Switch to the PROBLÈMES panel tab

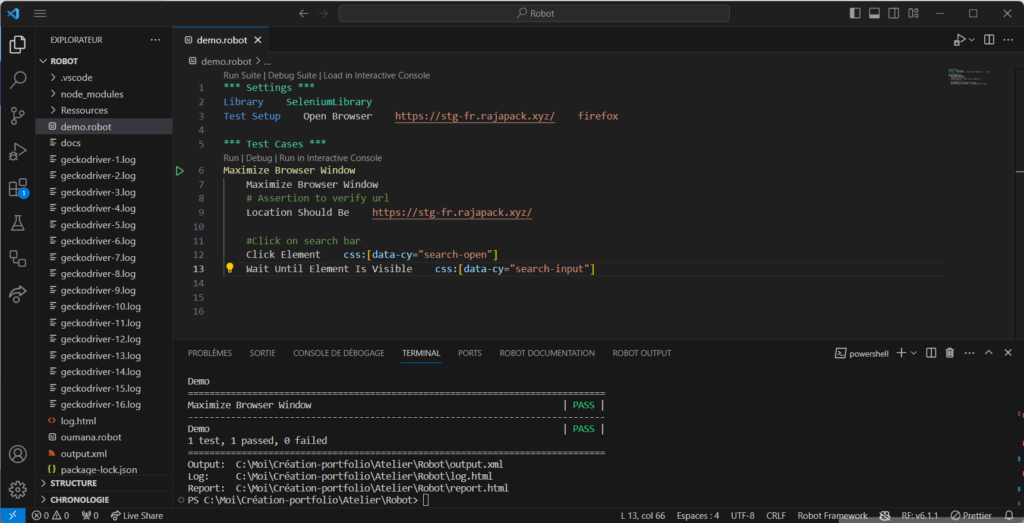click(210, 353)
